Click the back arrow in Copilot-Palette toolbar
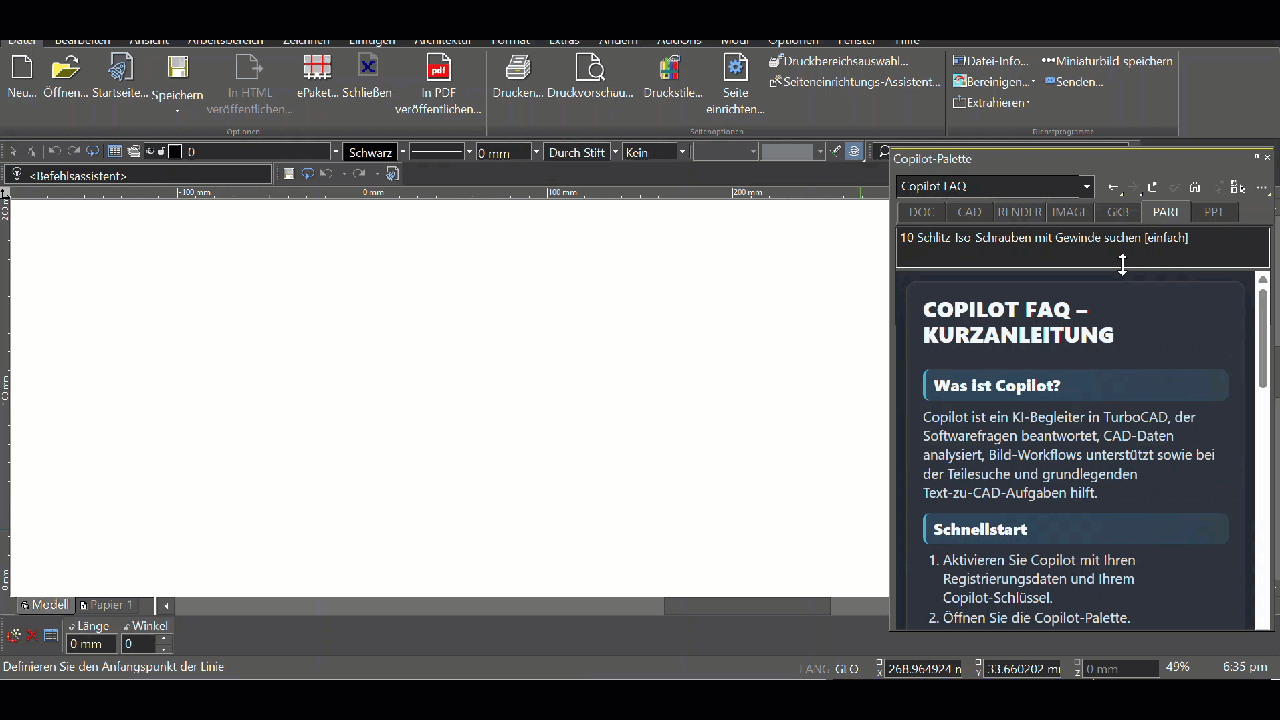The height and width of the screenshot is (720, 1280). tap(1113, 187)
